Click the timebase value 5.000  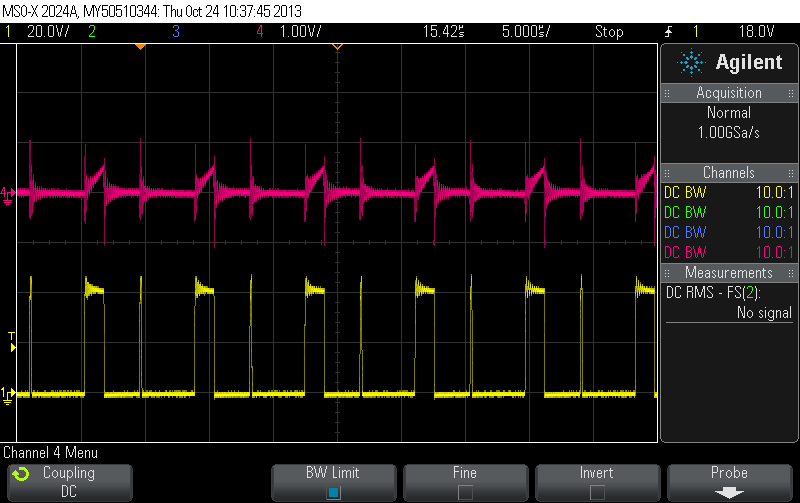pyautogui.click(x=526, y=32)
